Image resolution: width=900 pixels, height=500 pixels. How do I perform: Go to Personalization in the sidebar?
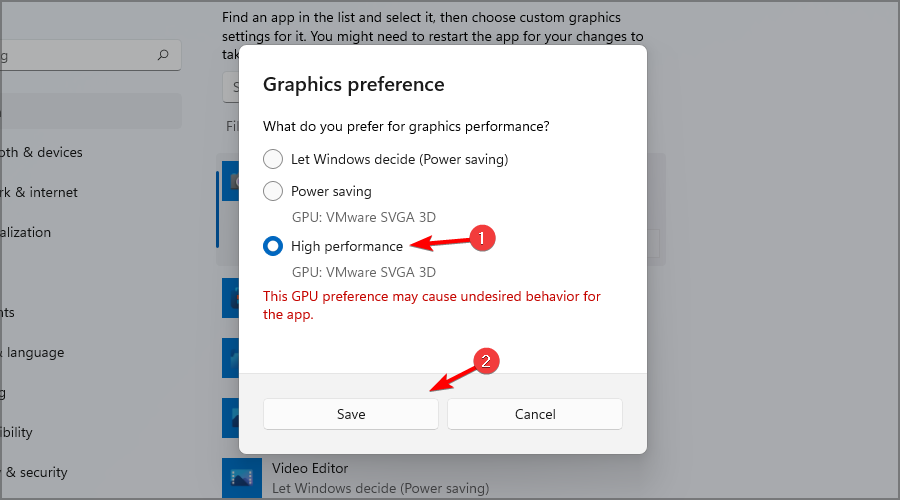[26, 232]
